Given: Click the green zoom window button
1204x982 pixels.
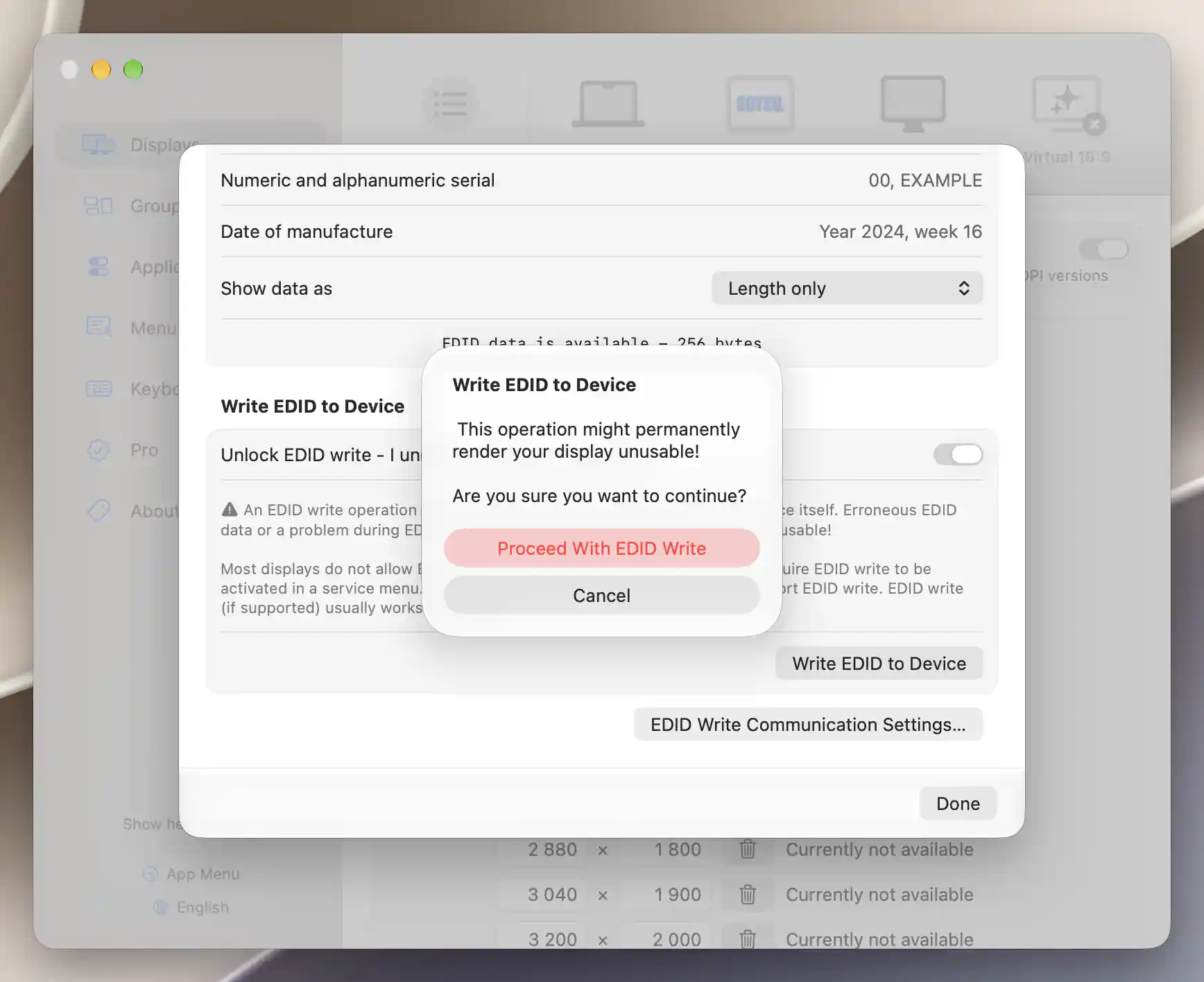Looking at the screenshot, I should coord(133,69).
